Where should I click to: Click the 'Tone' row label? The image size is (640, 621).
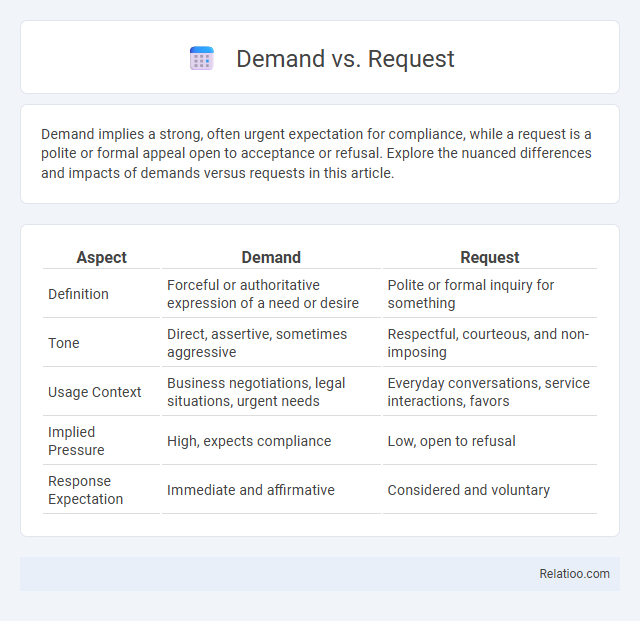pos(64,343)
